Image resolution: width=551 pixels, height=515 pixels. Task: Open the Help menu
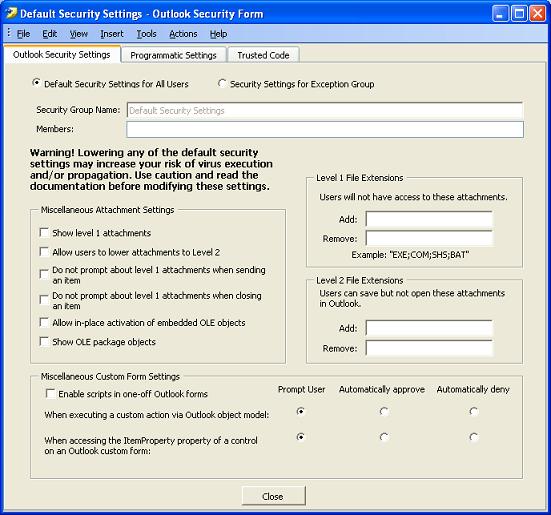coord(218,34)
